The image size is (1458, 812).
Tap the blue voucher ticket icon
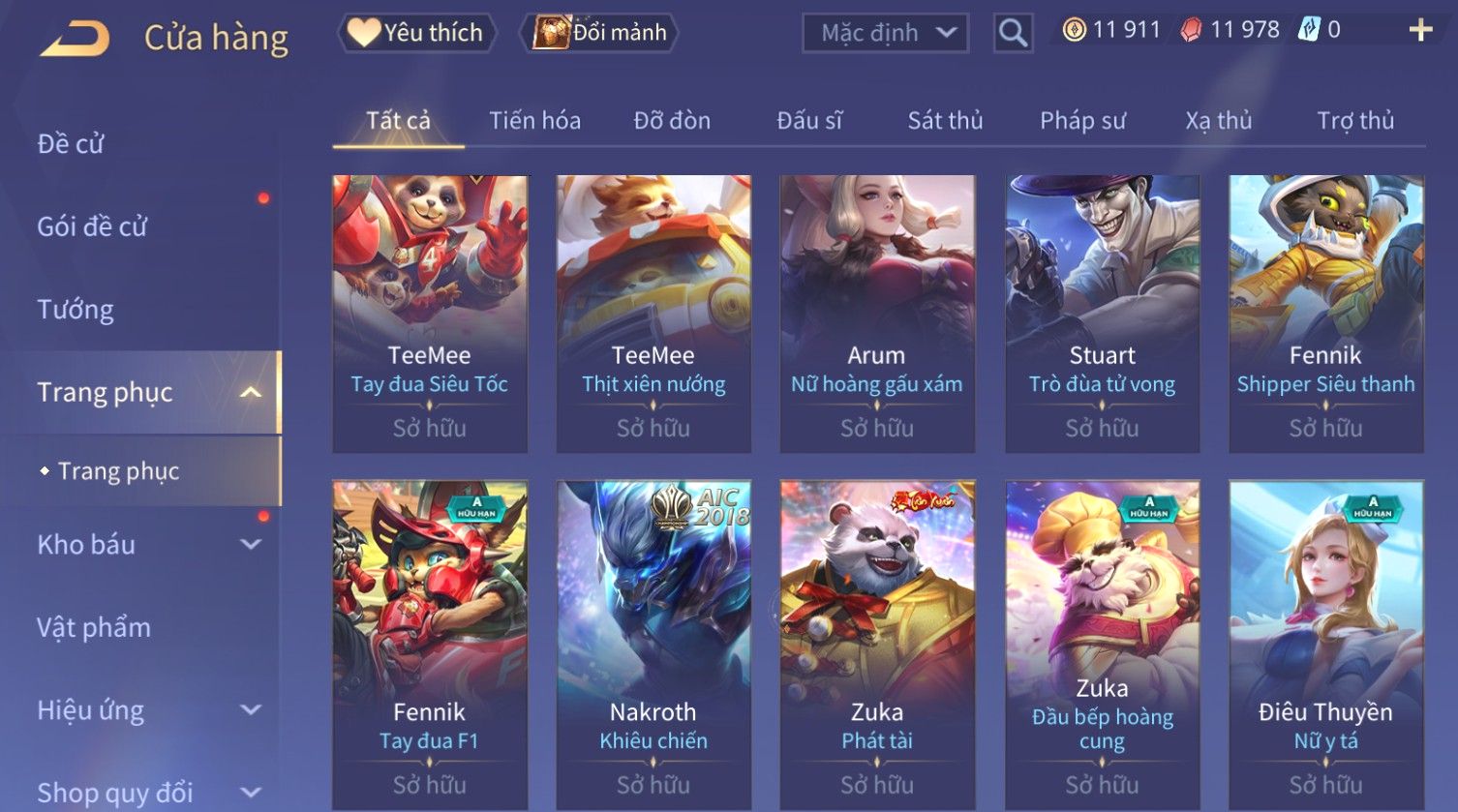[x=1309, y=30]
